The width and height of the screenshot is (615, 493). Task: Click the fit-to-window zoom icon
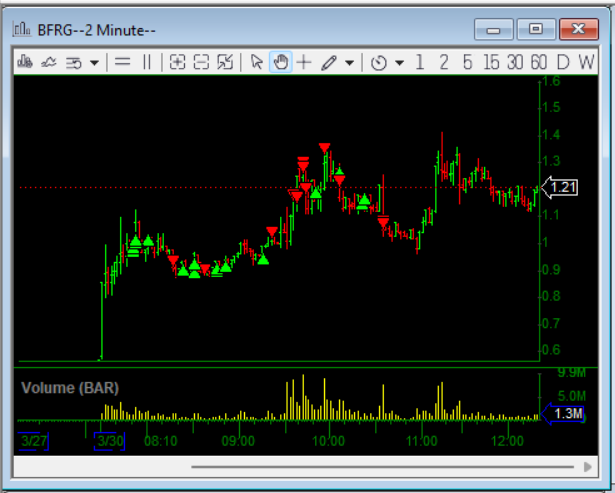tap(225, 62)
